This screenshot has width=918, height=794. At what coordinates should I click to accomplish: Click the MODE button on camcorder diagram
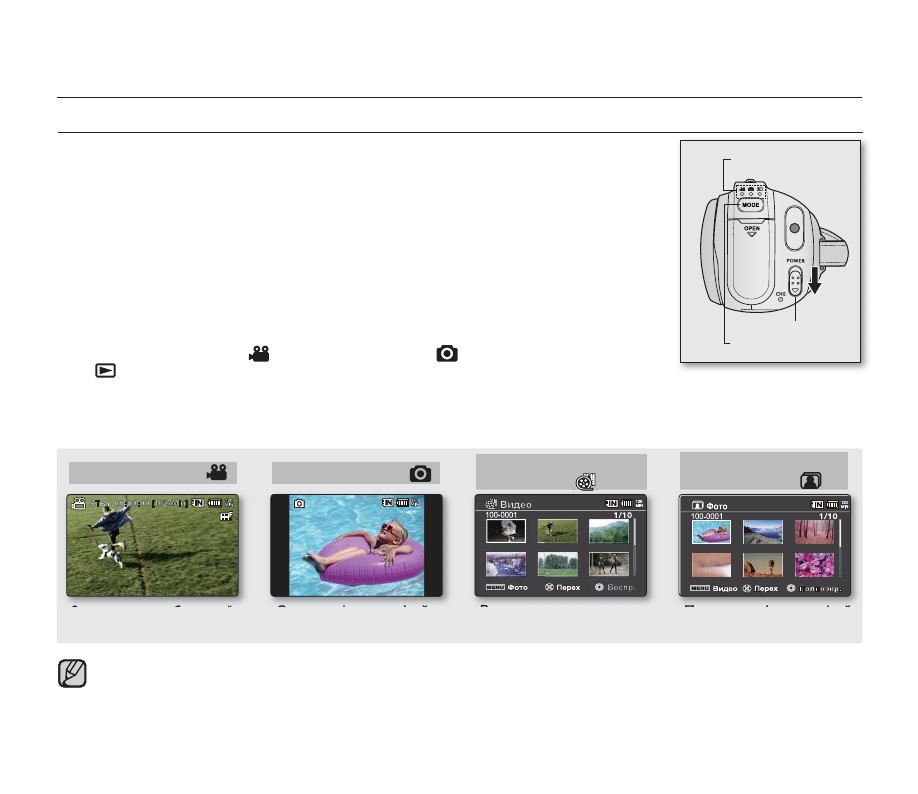[x=751, y=205]
